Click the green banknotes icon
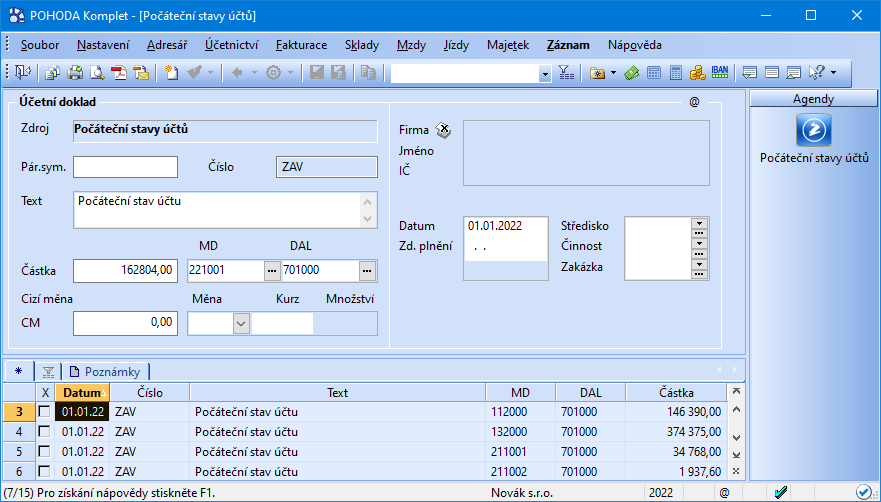This screenshot has height=502, width=881. (x=632, y=73)
